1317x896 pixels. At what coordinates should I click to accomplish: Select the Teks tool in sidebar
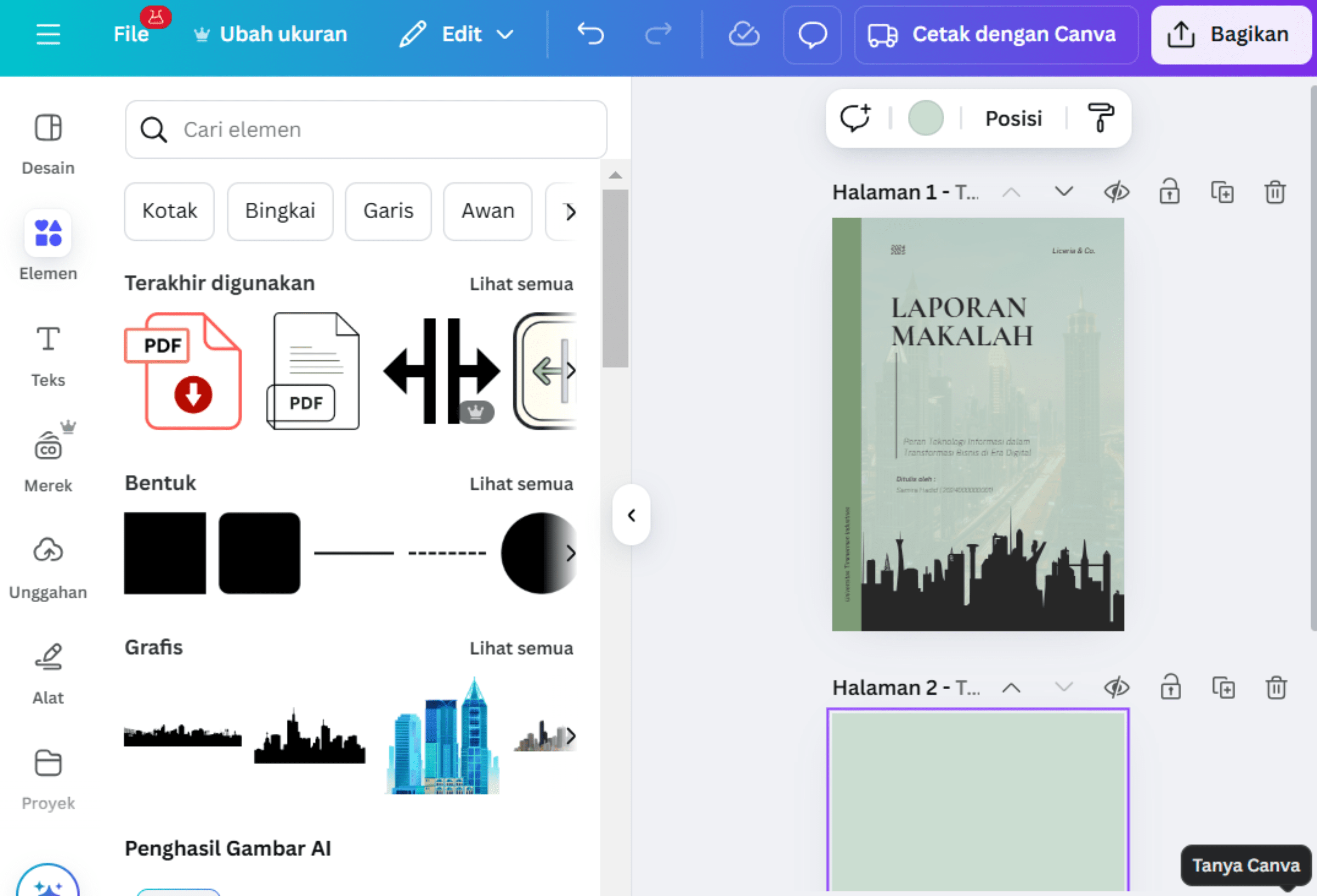pyautogui.click(x=48, y=351)
